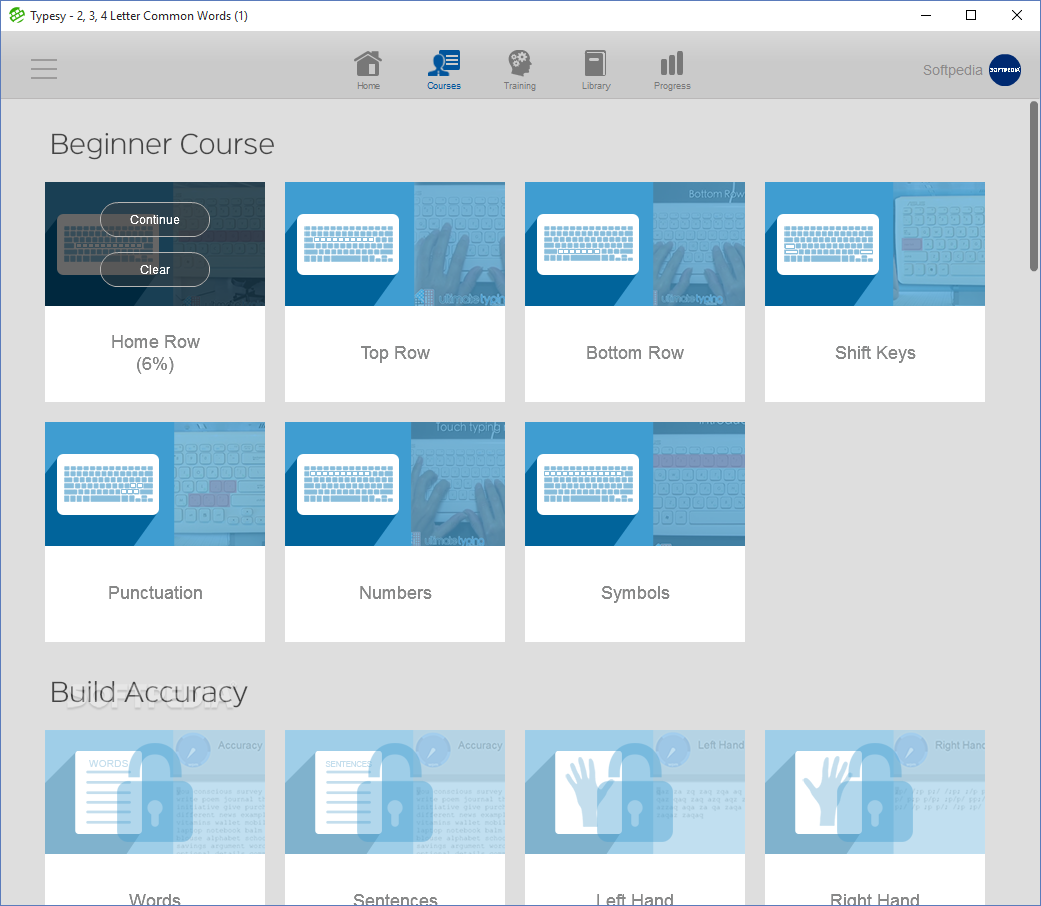
Task: Click the Shift Keys course title
Action: click(x=875, y=352)
